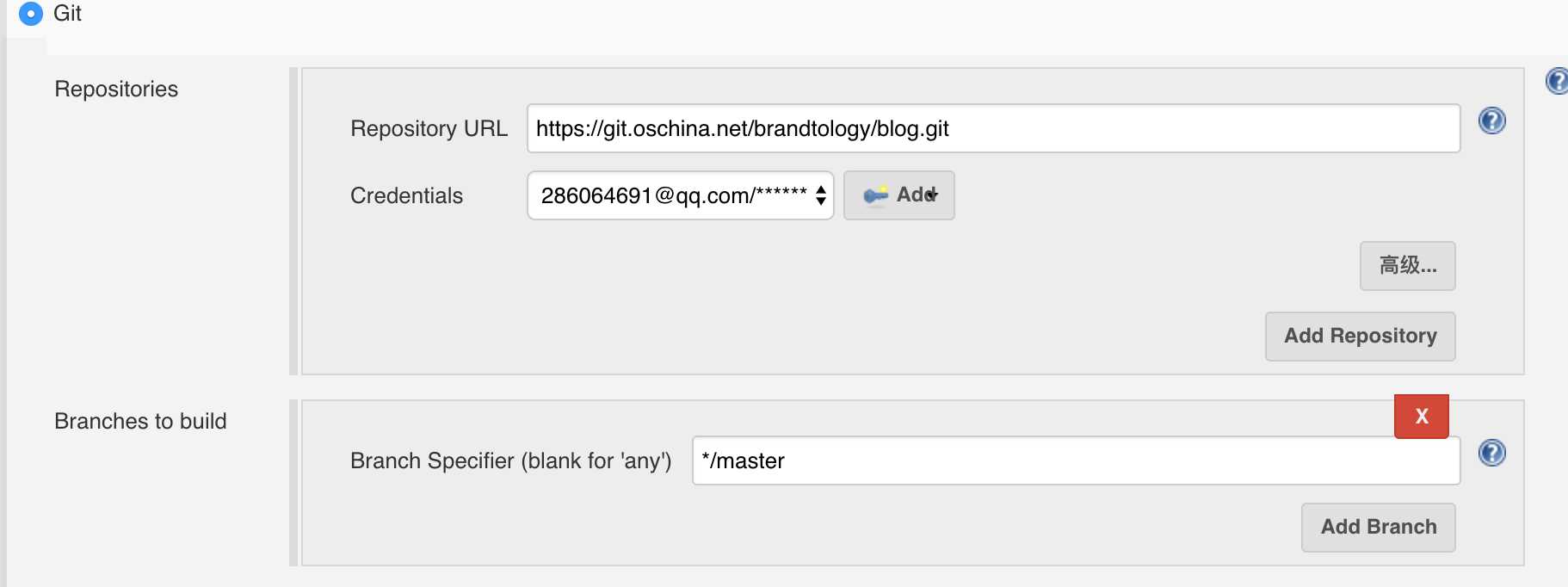Show help for the Repositories section
This screenshot has width=1568, height=587.
coord(1557,81)
